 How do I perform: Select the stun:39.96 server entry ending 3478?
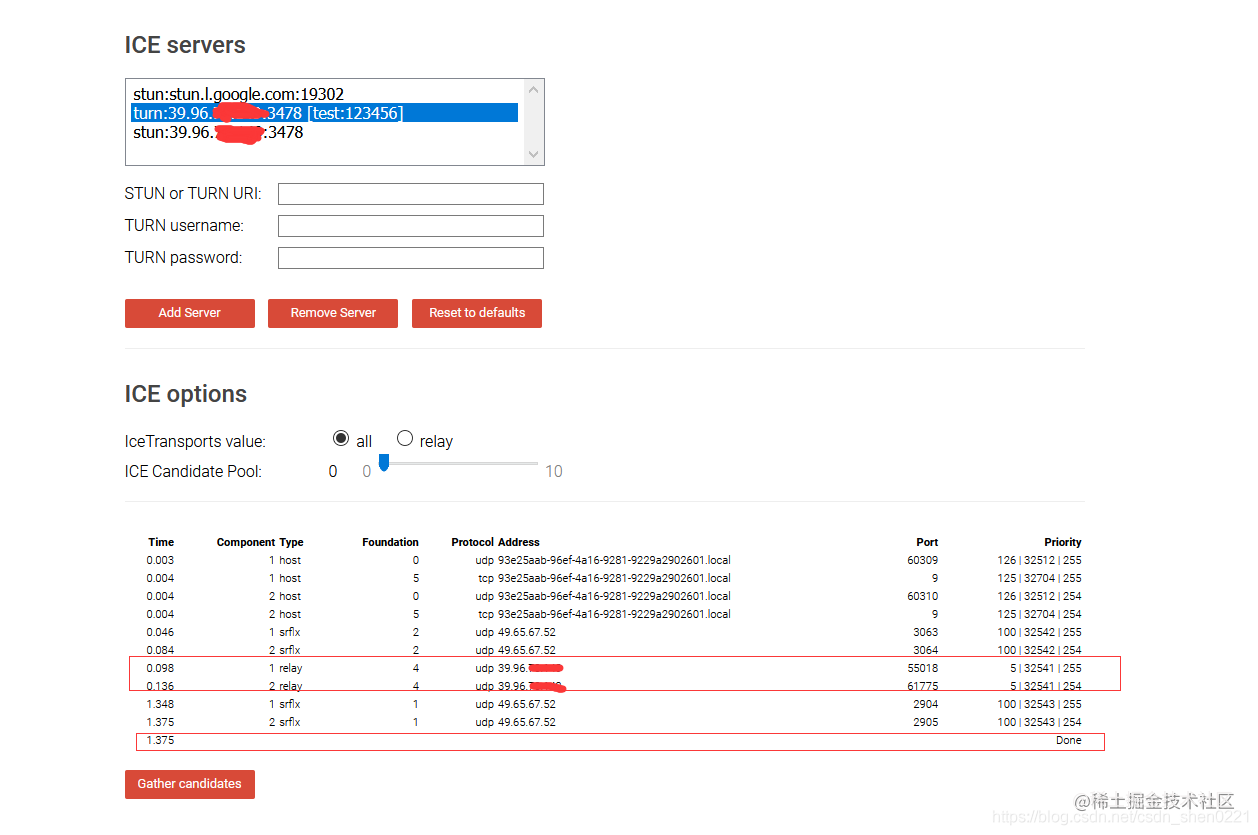point(325,132)
